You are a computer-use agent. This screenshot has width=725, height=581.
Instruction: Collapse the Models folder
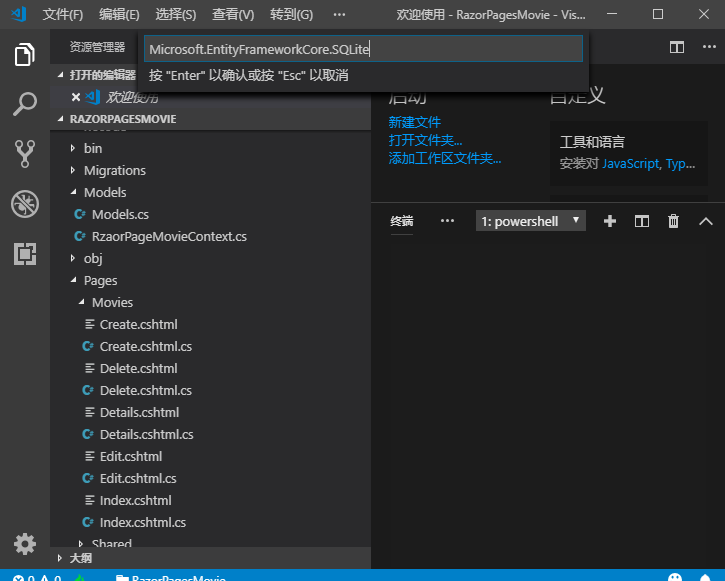click(74, 192)
